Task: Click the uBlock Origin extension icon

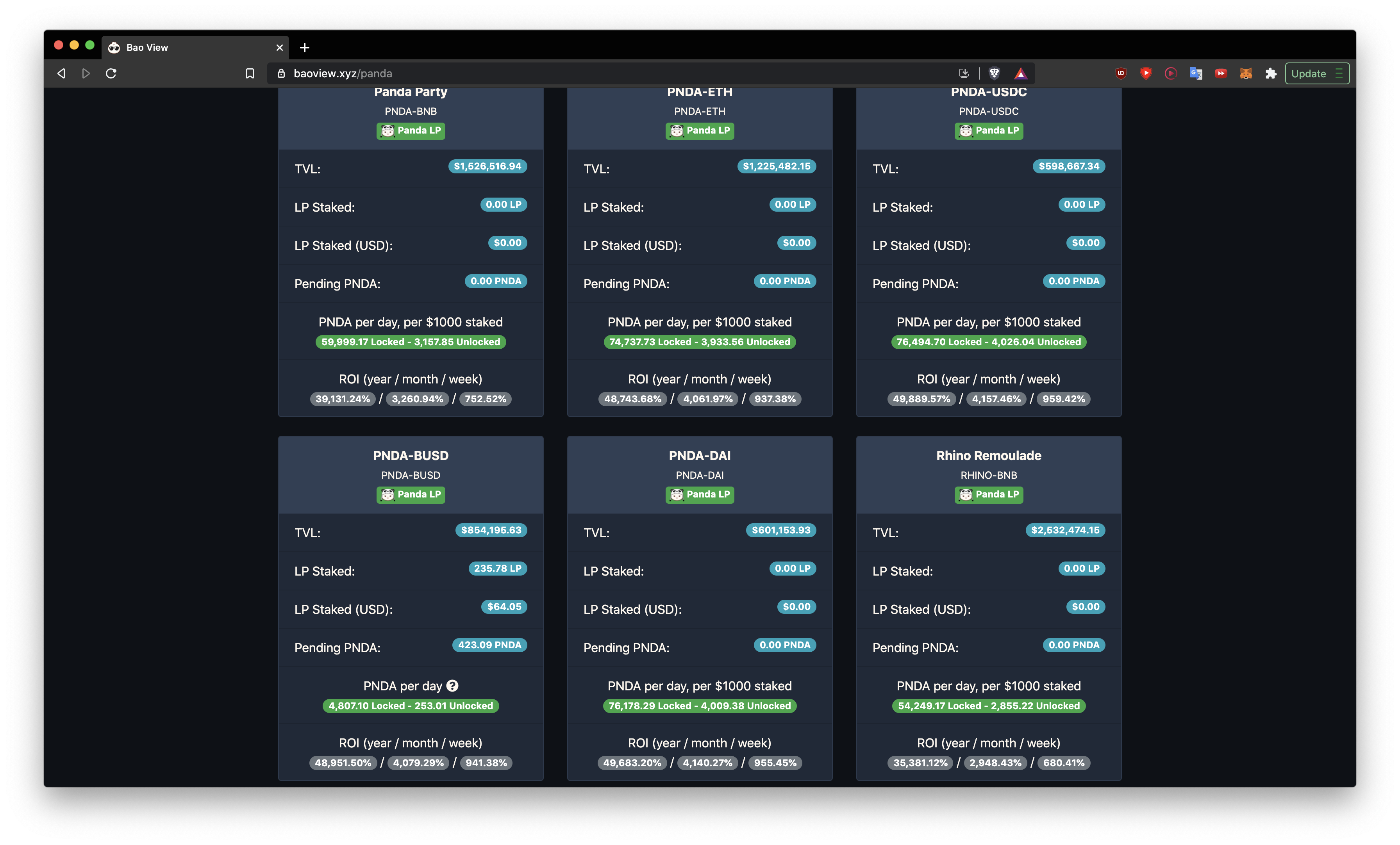Action: 1121,73
